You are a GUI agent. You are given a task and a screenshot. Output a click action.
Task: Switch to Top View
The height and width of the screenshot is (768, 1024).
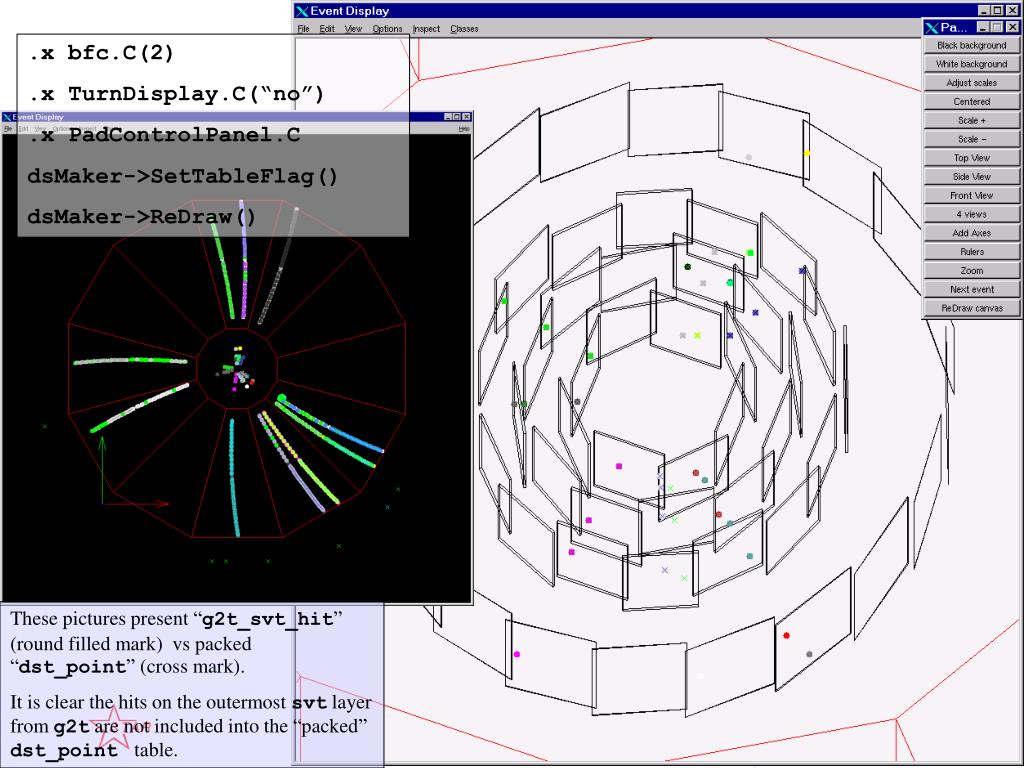pyautogui.click(x=971, y=158)
